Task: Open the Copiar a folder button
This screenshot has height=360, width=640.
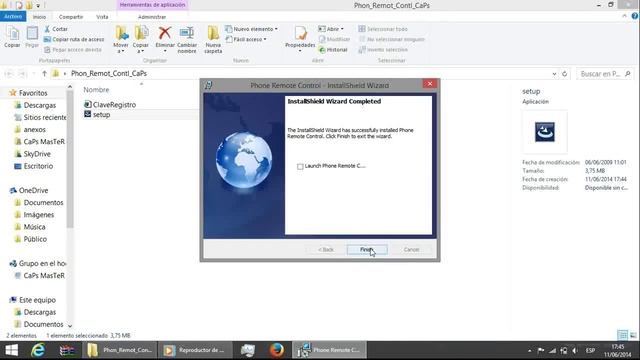Action: [x=141, y=39]
